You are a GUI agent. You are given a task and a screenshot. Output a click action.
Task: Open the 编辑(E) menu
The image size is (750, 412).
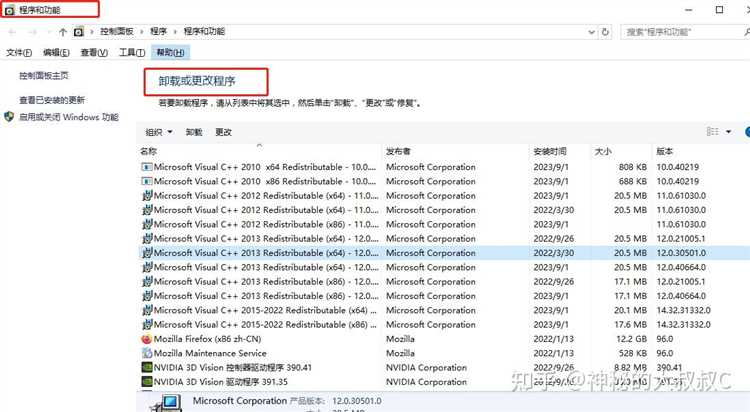[56, 53]
